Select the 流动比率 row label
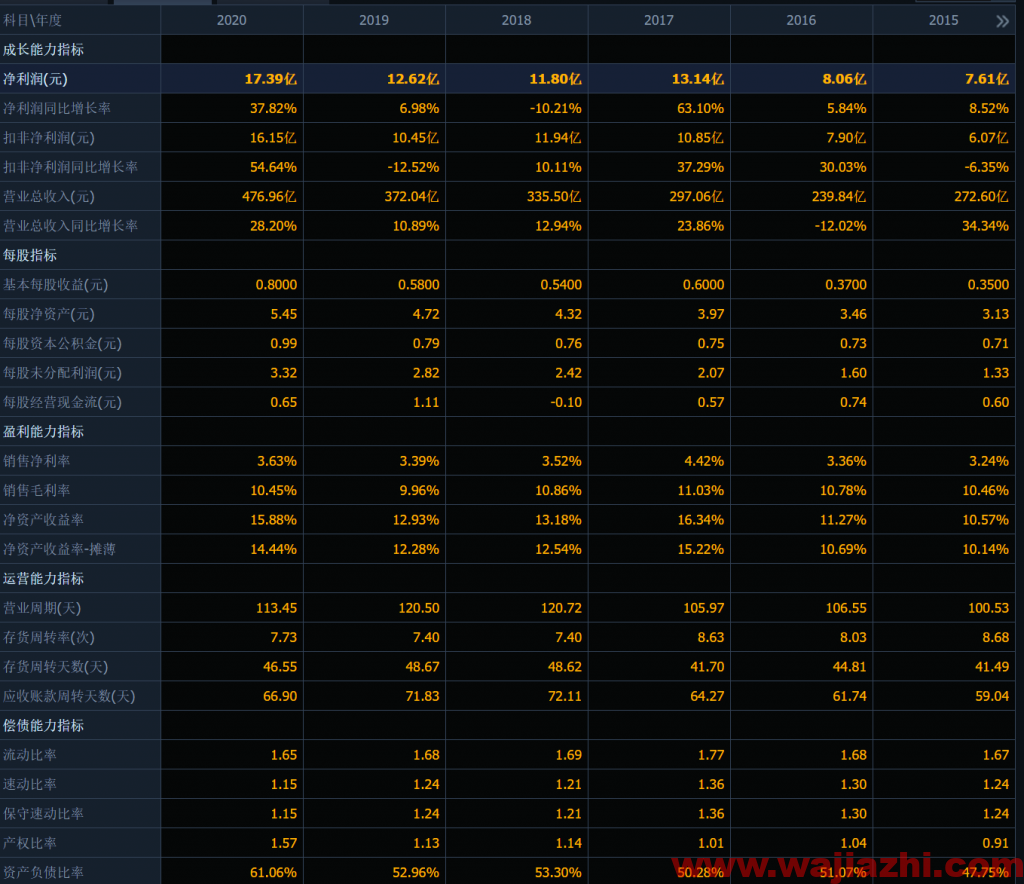This screenshot has height=884, width=1024. [30, 755]
